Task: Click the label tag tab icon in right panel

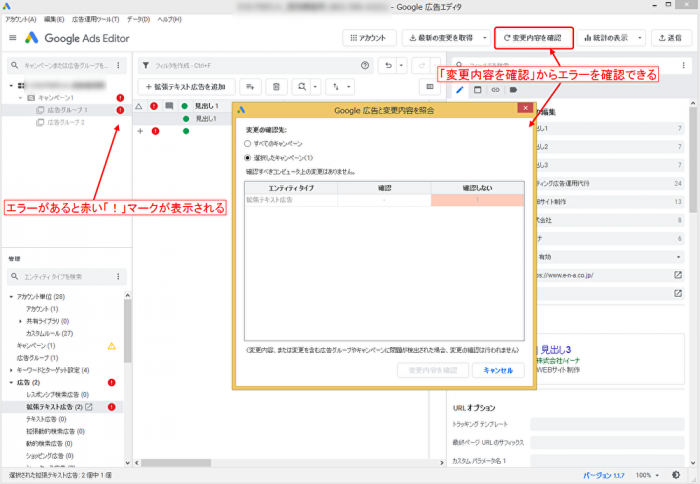Action: (513, 90)
